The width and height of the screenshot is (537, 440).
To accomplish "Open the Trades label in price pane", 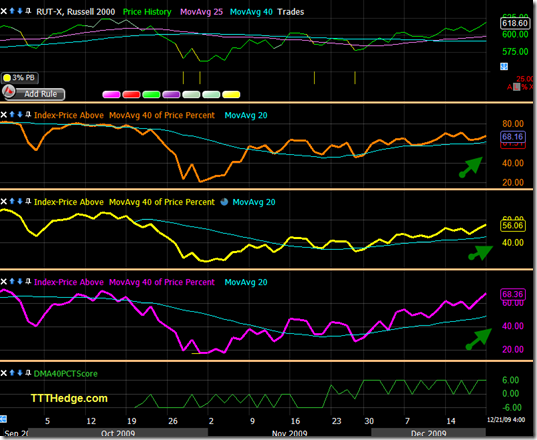I will pos(290,12).
